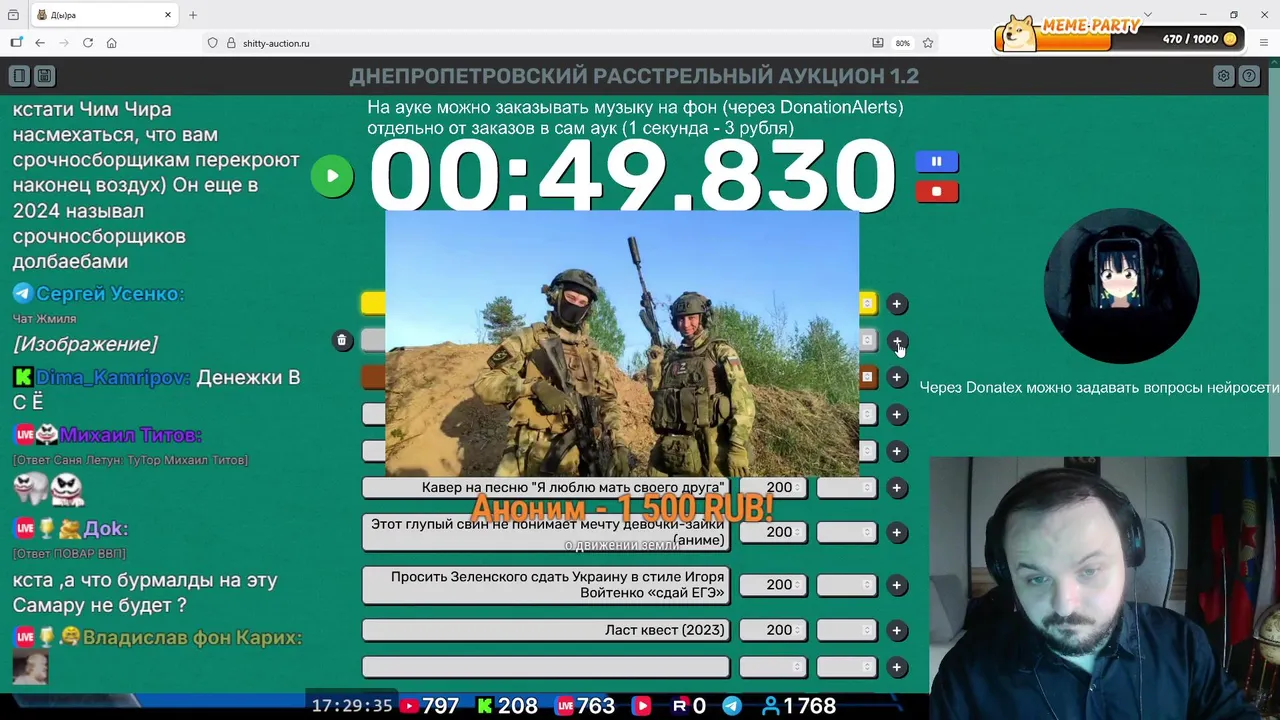
Task: Click the VK Live viewer count icon
Action: point(565,706)
